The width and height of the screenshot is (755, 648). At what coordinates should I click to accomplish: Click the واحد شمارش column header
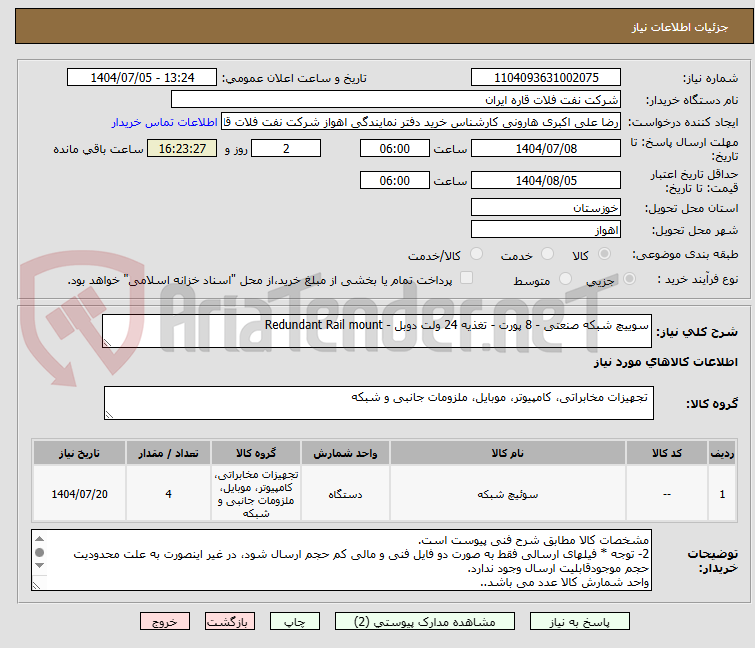345,453
